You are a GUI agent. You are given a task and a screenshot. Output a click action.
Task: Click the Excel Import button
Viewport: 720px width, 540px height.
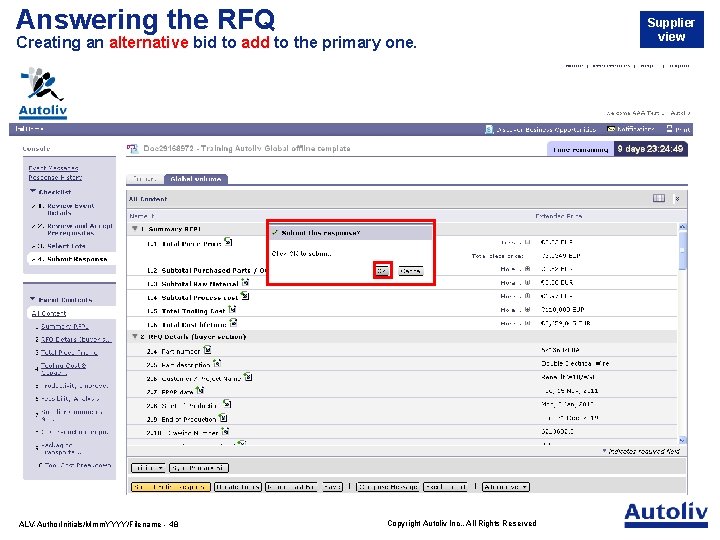446,487
